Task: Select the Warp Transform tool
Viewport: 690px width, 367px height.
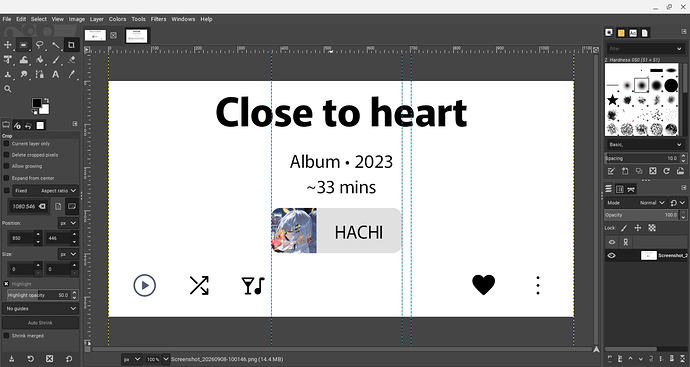Action: pyautogui.click(x=23, y=60)
